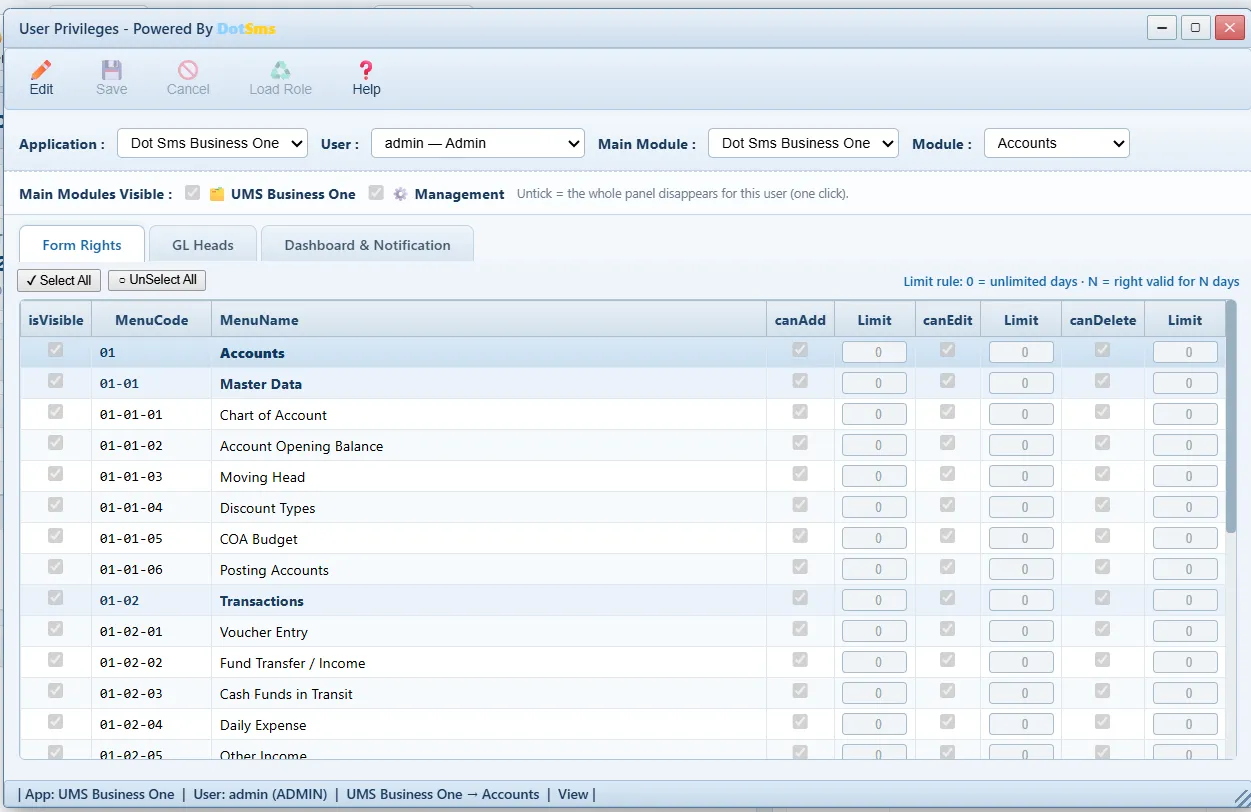The width and height of the screenshot is (1251, 812).
Task: Click the Voucher Entry menu name
Action: pyautogui.click(x=264, y=632)
